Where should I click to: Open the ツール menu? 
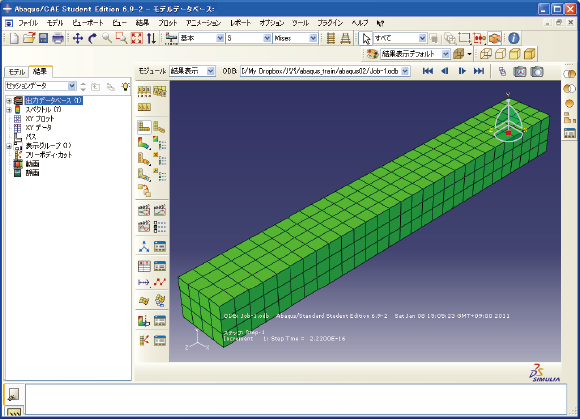pyautogui.click(x=300, y=23)
